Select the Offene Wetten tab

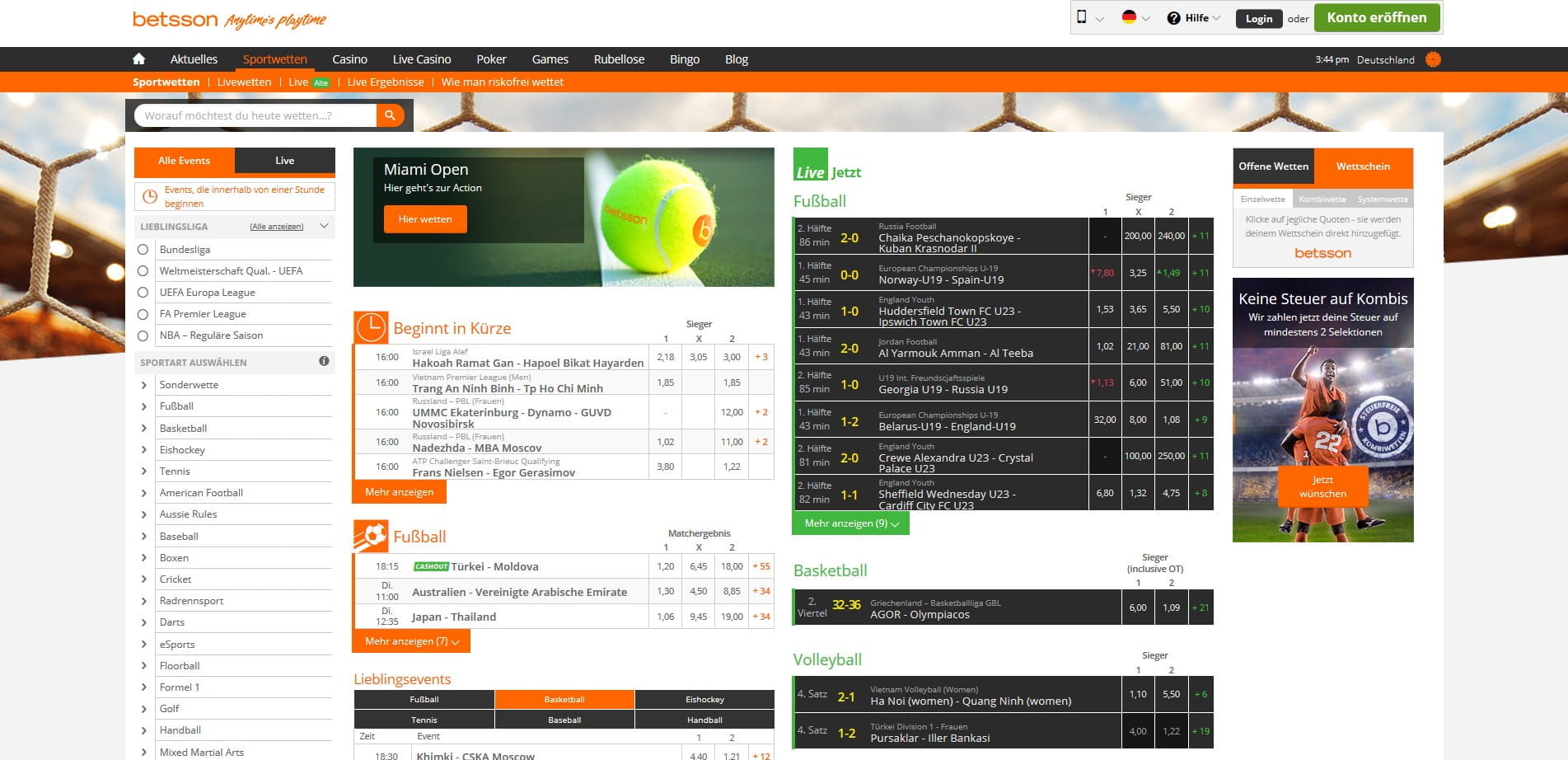pos(1273,167)
